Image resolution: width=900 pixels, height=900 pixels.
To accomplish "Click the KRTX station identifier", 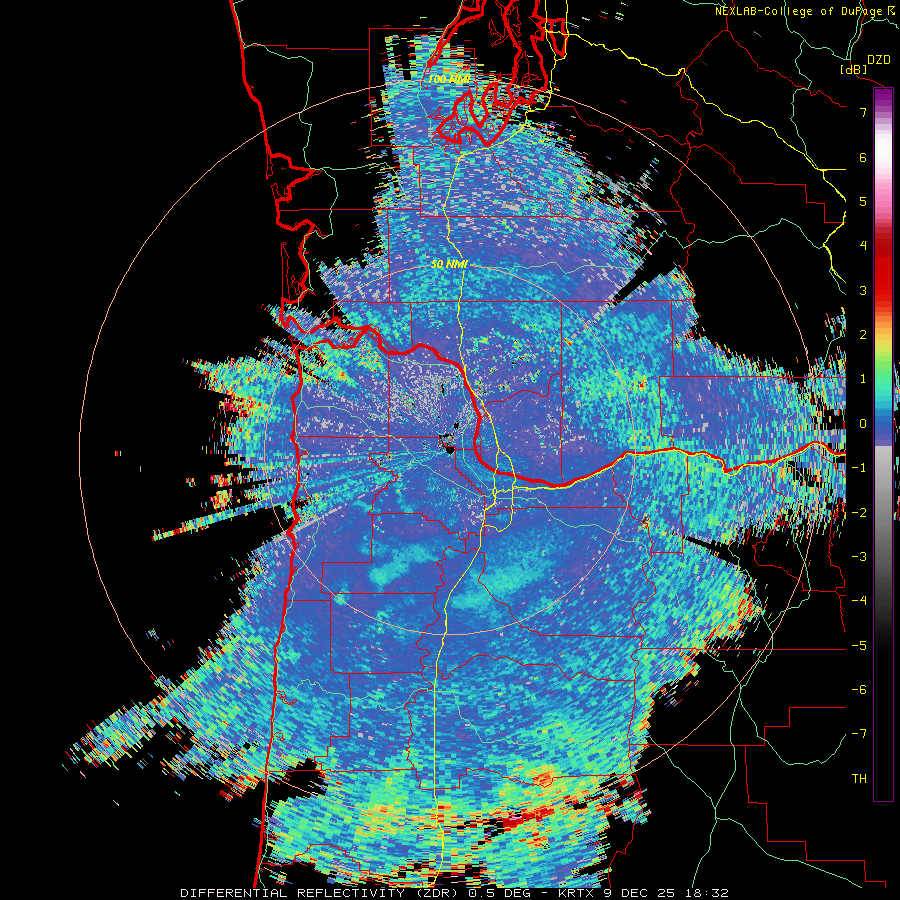I will tap(575, 893).
